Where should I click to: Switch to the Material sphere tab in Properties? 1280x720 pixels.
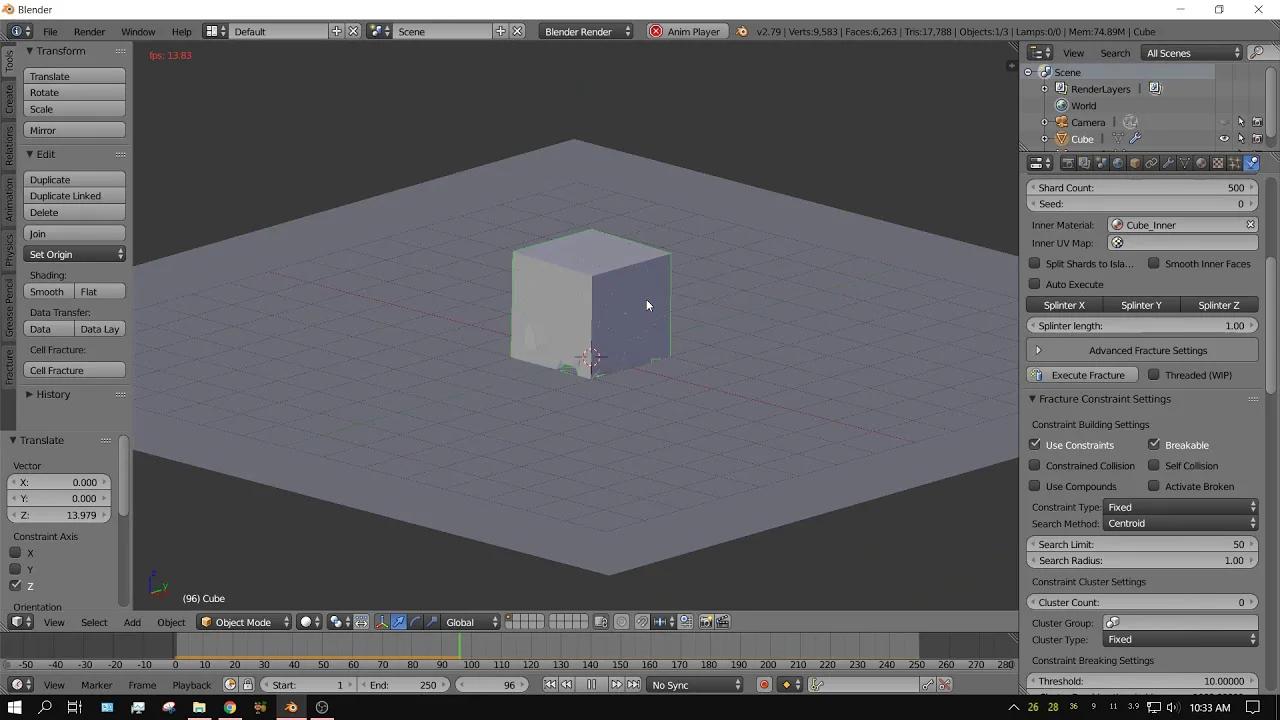(1200, 163)
